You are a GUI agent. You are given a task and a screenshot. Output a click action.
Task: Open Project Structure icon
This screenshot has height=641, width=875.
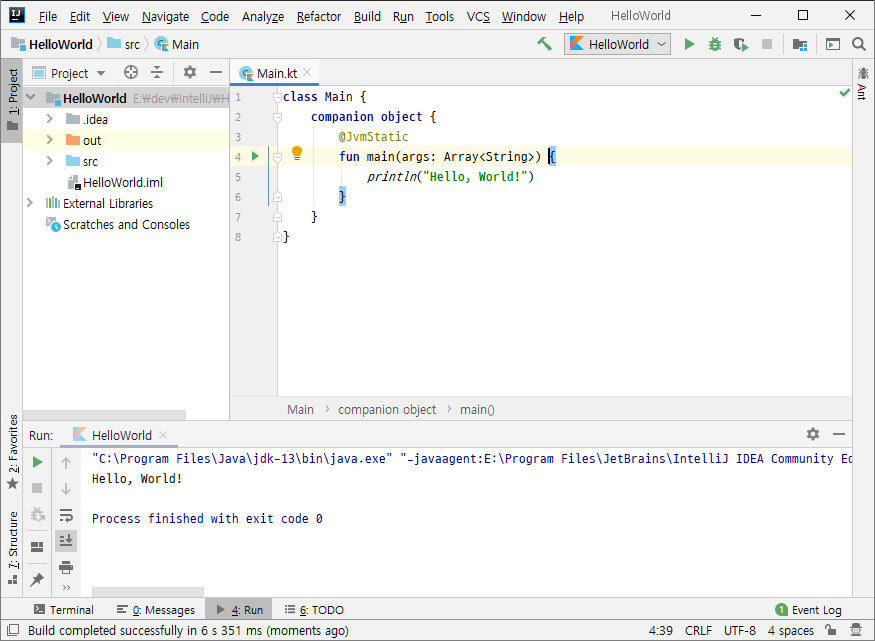[x=800, y=44]
